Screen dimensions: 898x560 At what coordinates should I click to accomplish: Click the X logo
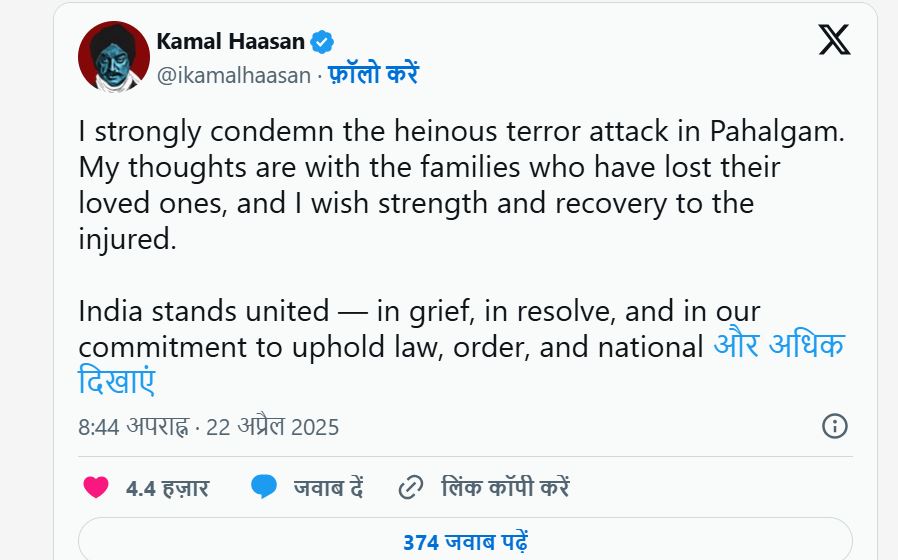(x=834, y=40)
